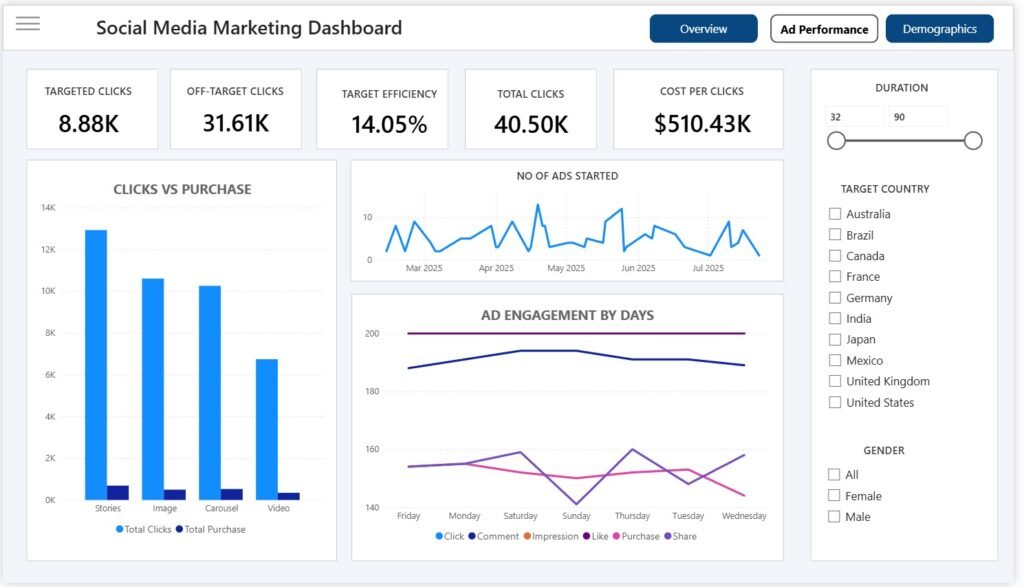This screenshot has height=587, width=1024.
Task: Click the Ad Performance button
Action: pos(824,29)
